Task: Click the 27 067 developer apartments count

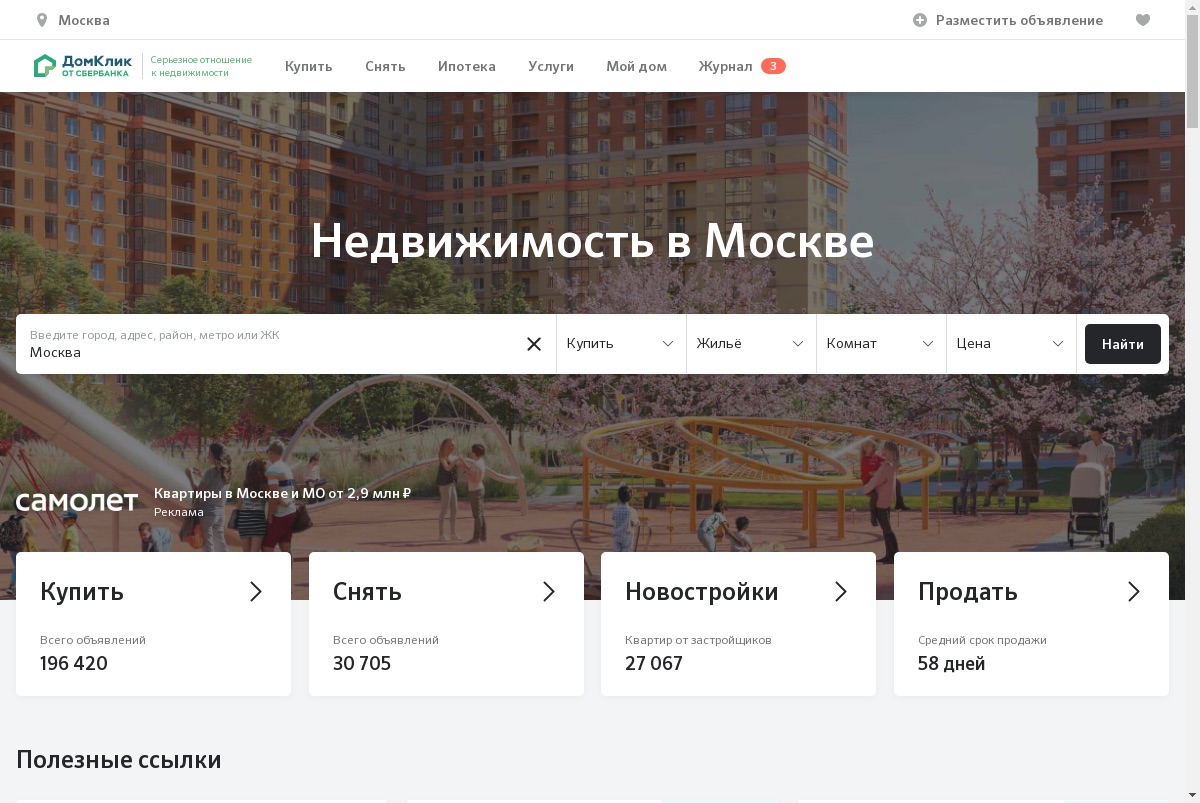Action: (x=654, y=664)
